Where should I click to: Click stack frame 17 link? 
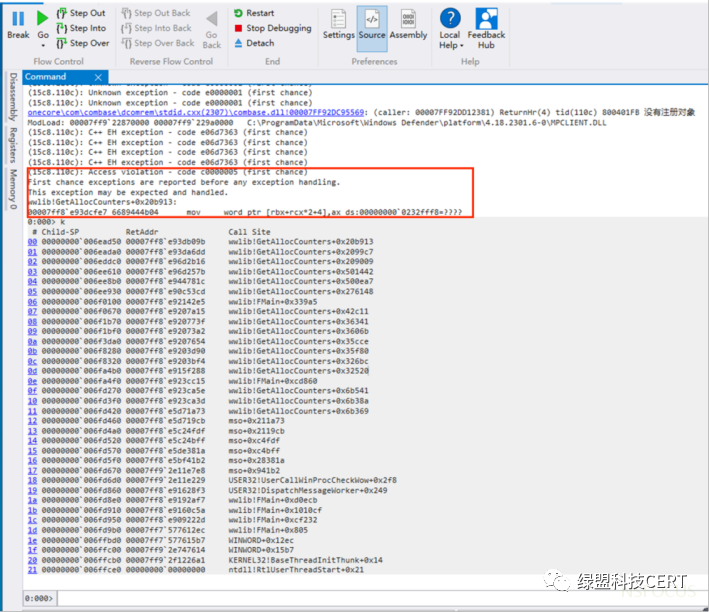[x=32, y=470]
